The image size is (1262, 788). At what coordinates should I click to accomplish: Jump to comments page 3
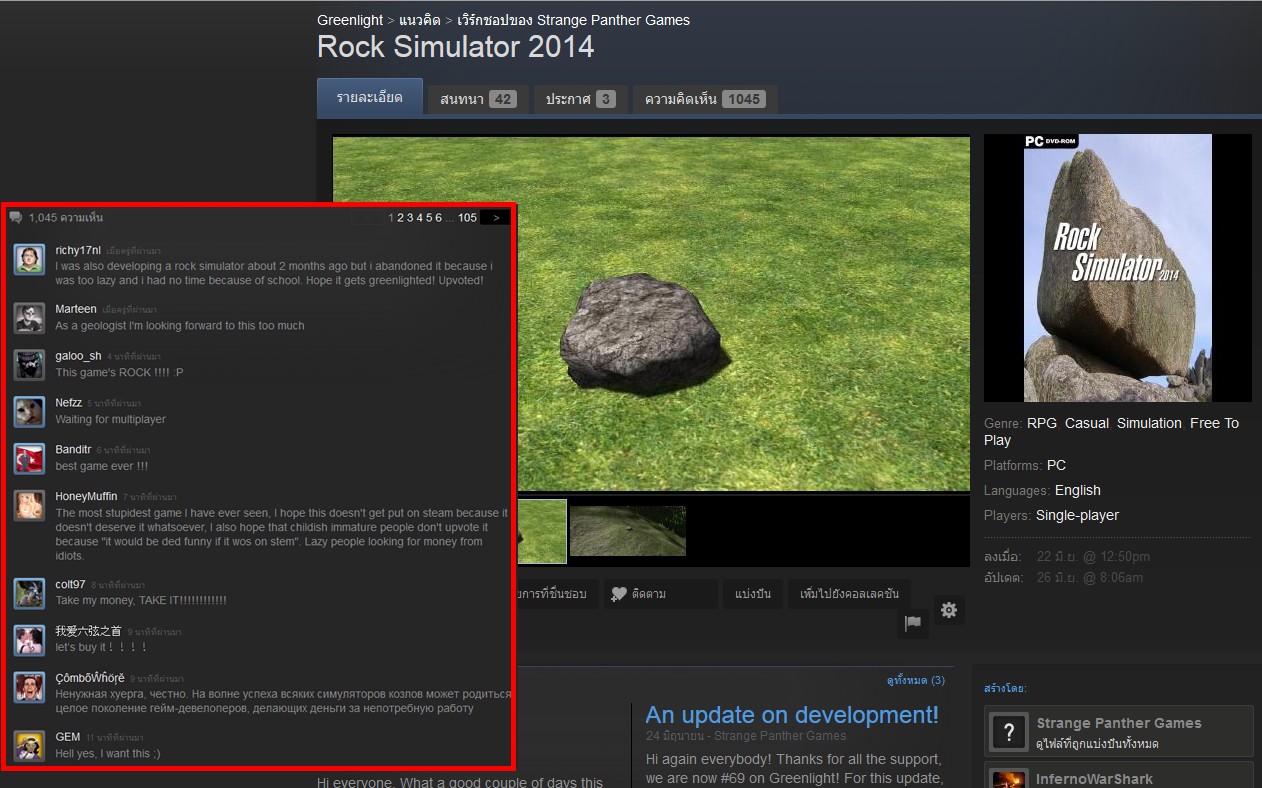point(410,218)
